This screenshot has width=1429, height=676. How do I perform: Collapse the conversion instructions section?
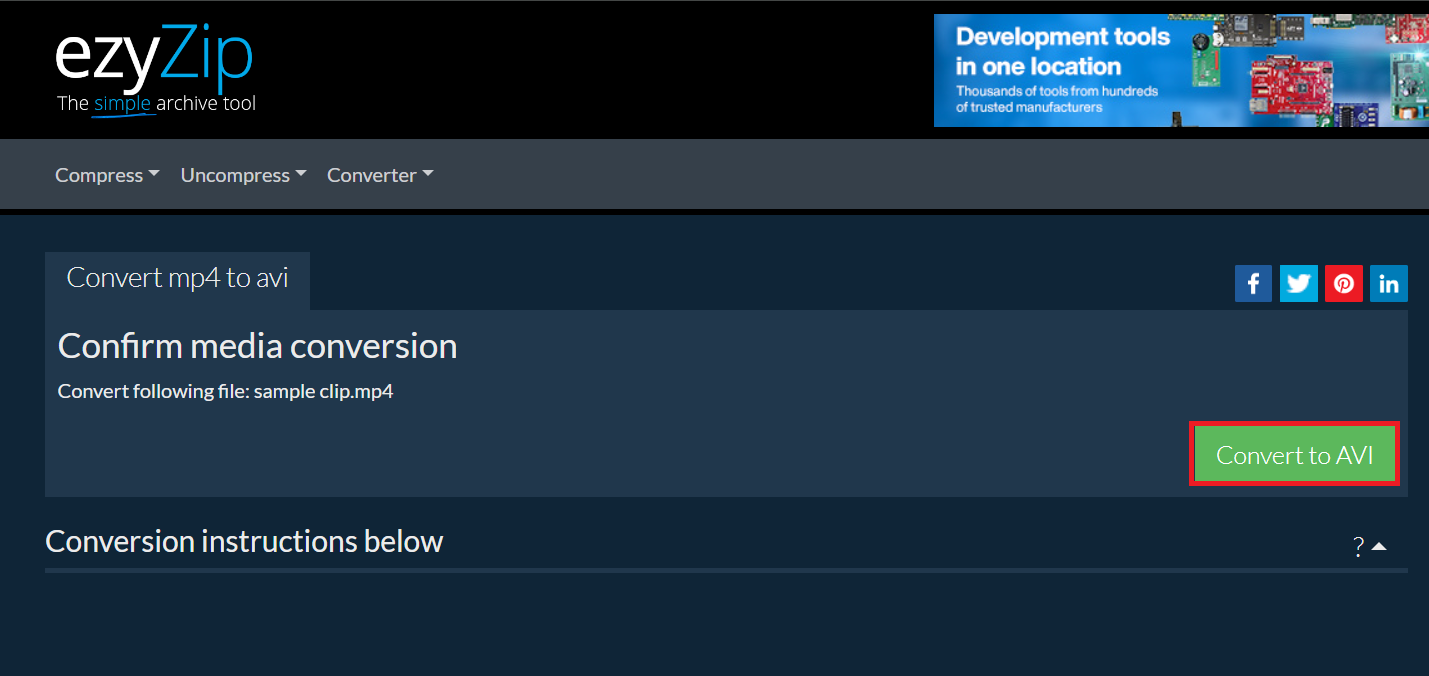tap(1380, 545)
